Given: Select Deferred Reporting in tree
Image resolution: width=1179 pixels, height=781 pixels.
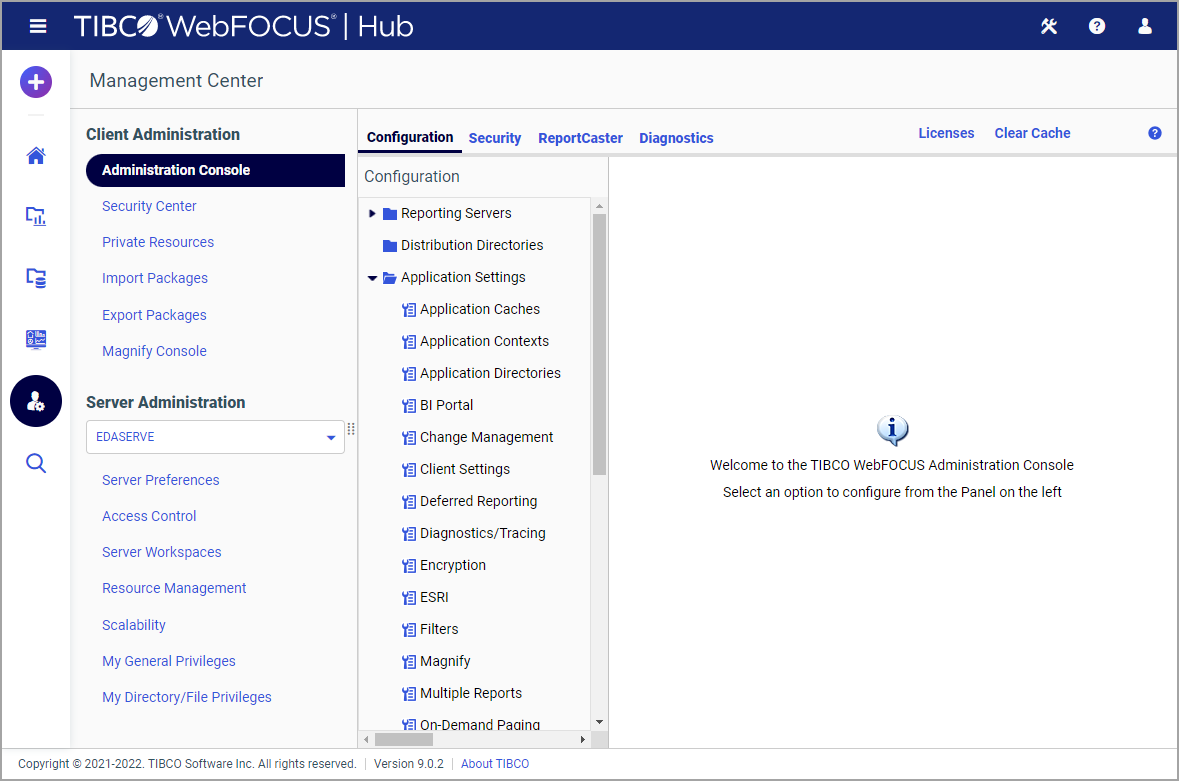Looking at the screenshot, I should 478,501.
